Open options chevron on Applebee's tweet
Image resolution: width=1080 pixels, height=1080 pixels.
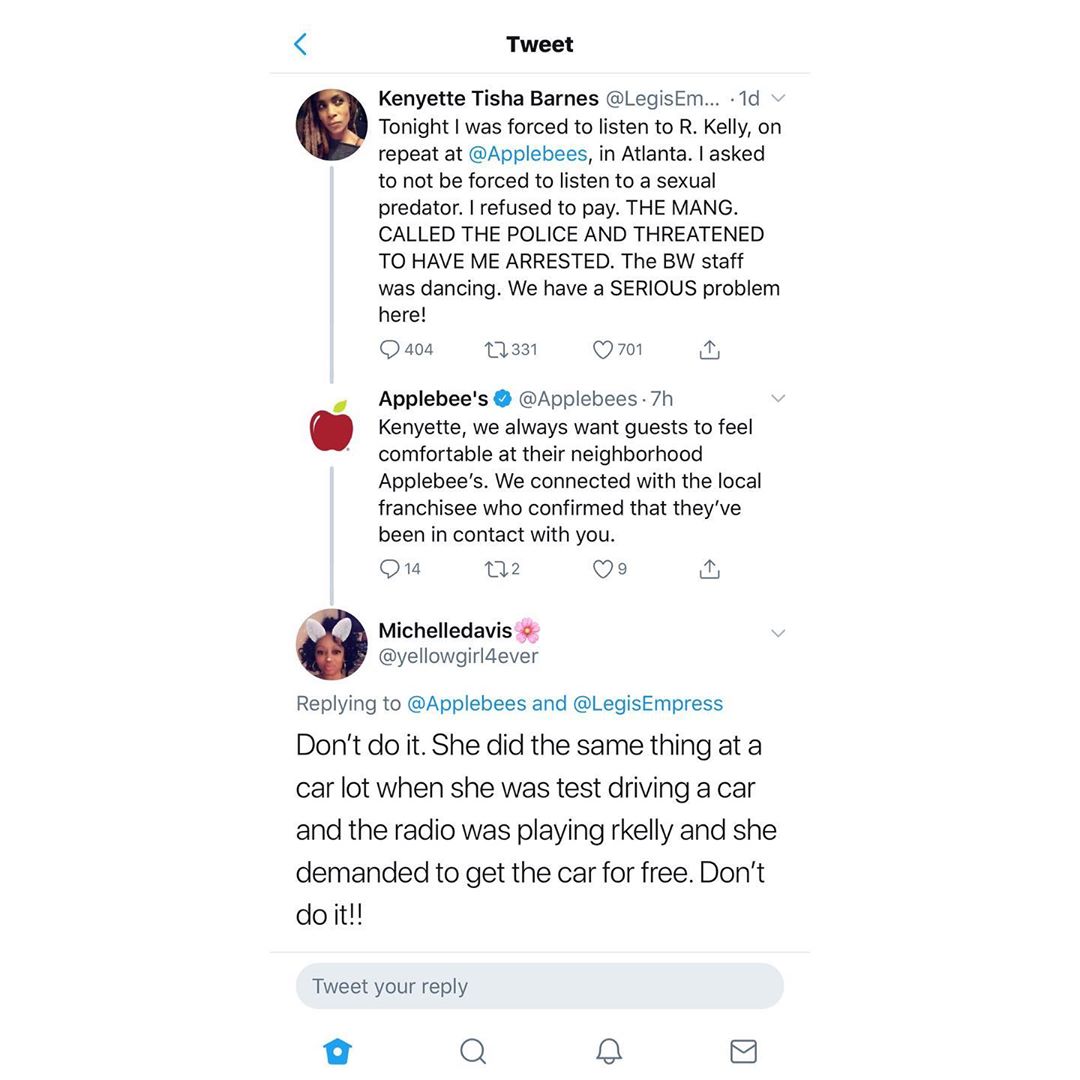(x=778, y=398)
